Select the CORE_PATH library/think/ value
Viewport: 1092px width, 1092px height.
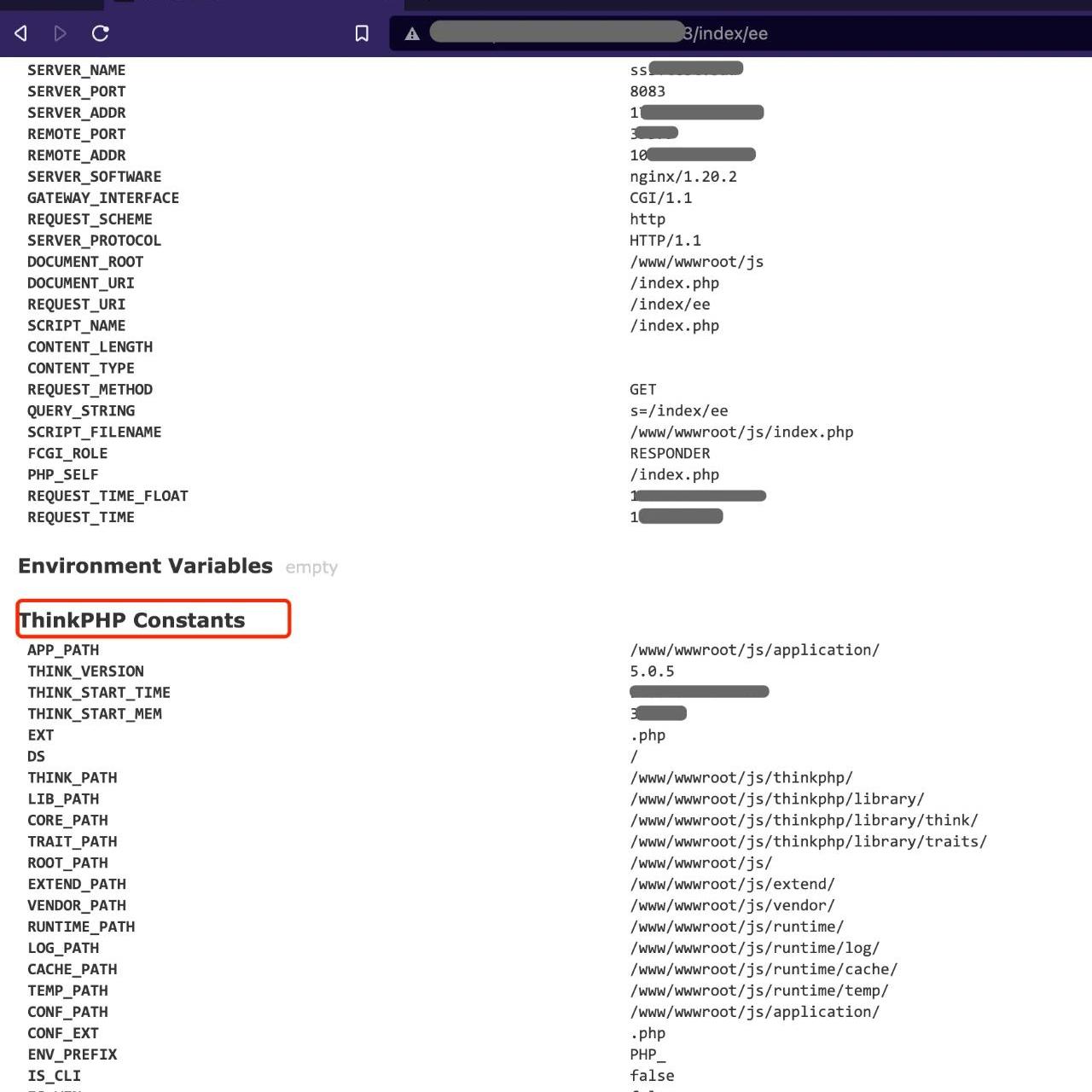(x=804, y=821)
